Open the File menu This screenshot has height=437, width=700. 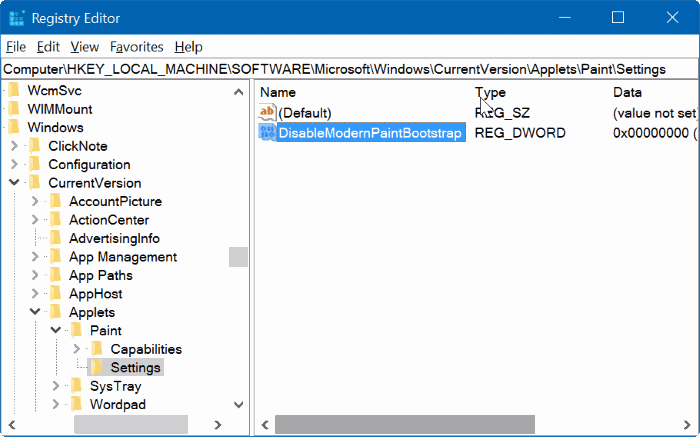16,47
